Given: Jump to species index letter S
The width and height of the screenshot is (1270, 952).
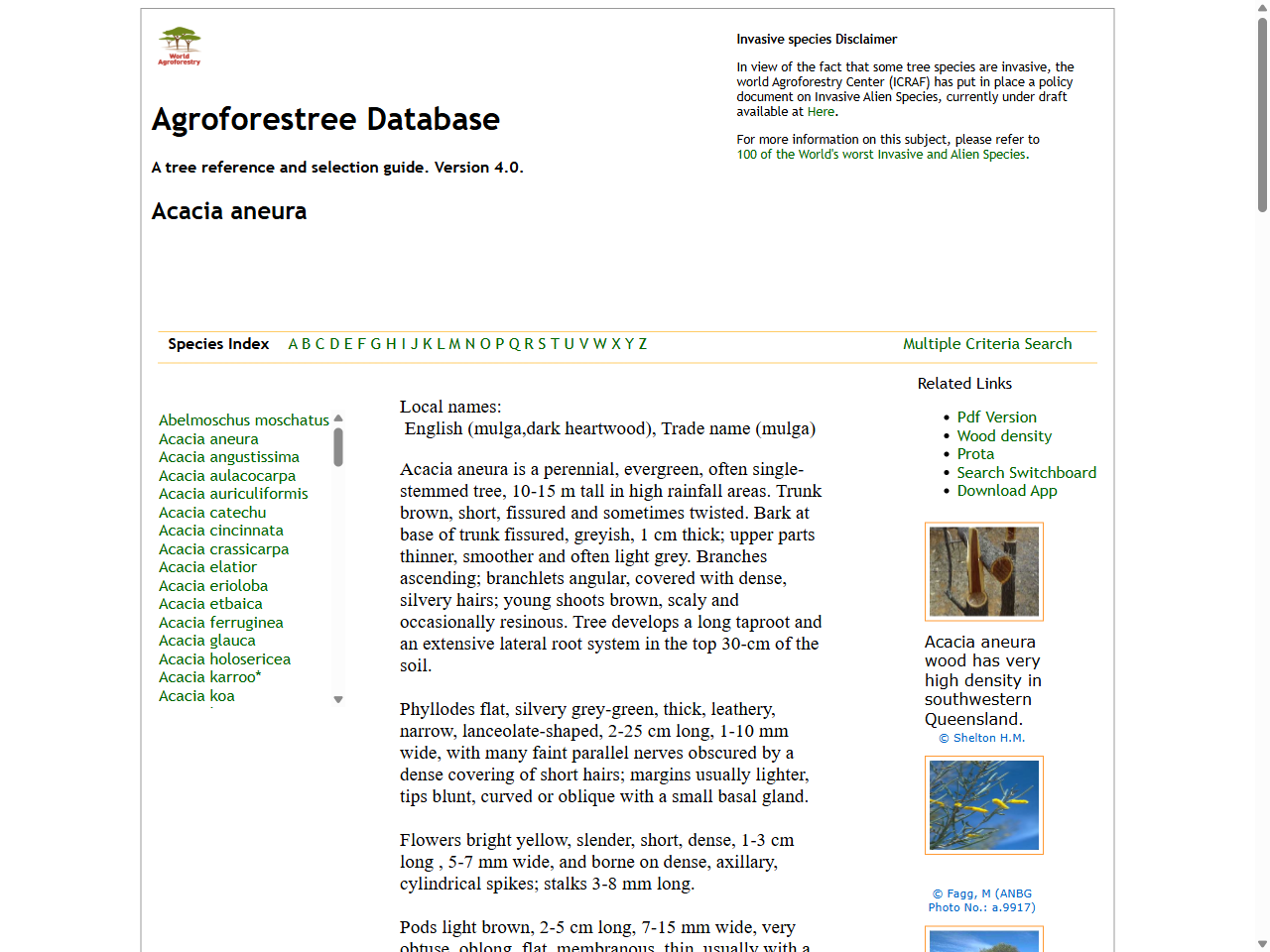Looking at the screenshot, I should [542, 344].
